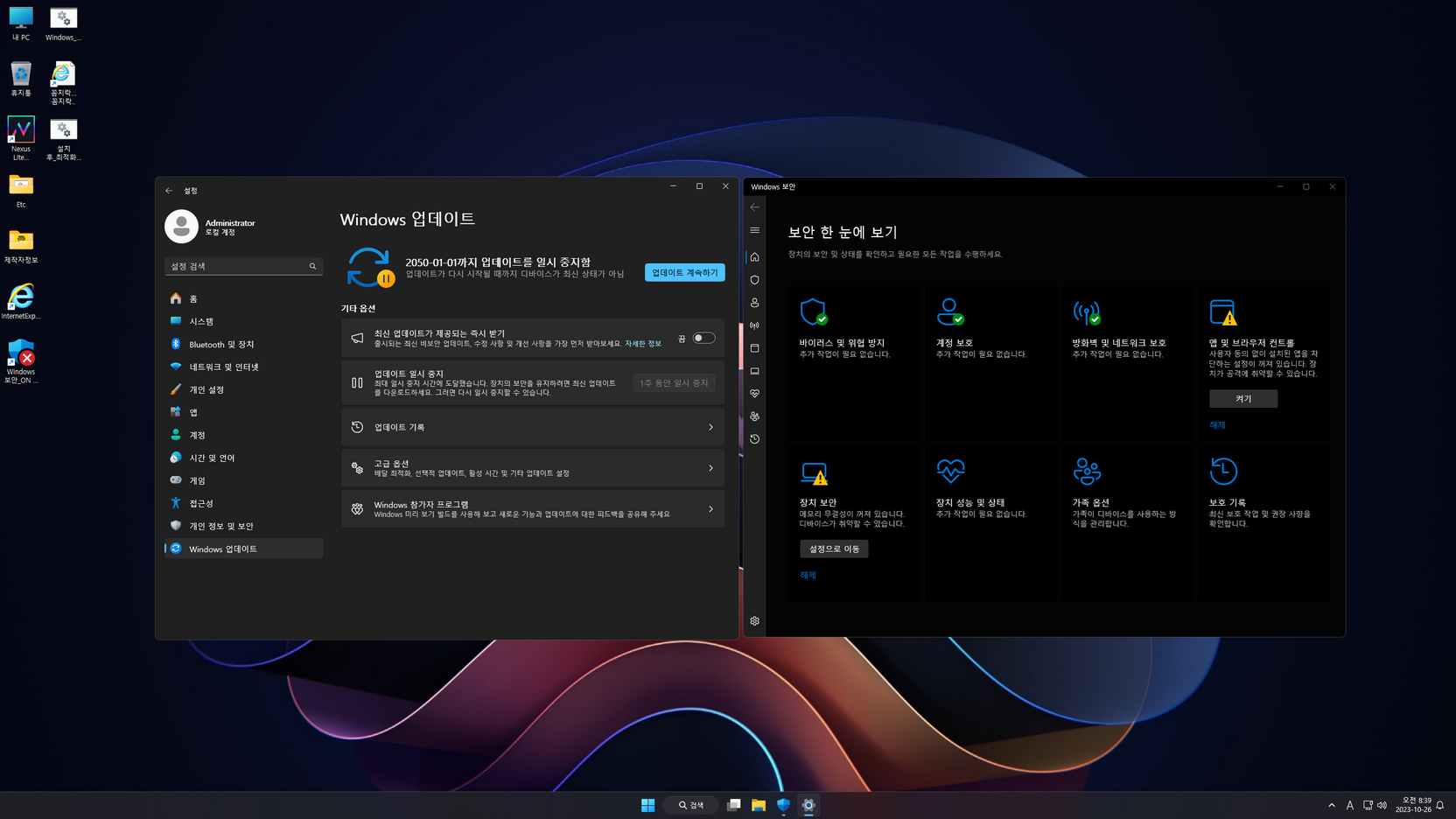Expand 고급 옵션 row chevron
The width and height of the screenshot is (1456, 819).
pyautogui.click(x=710, y=468)
